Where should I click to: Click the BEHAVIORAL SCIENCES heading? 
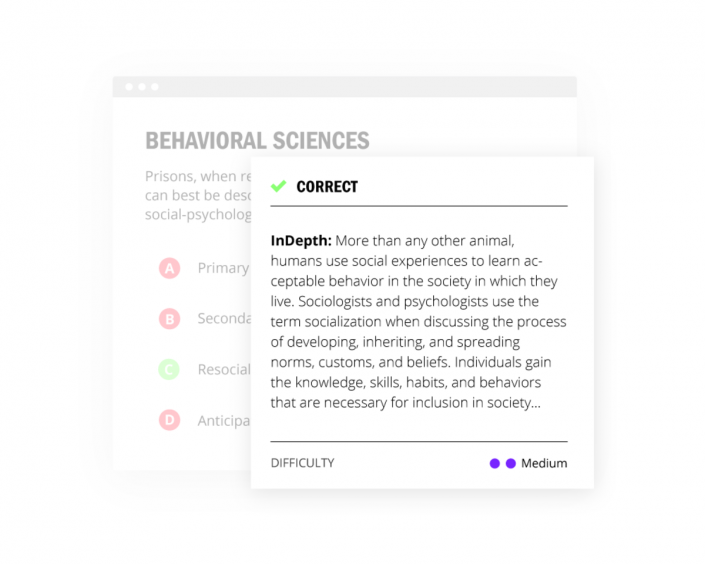point(257,141)
